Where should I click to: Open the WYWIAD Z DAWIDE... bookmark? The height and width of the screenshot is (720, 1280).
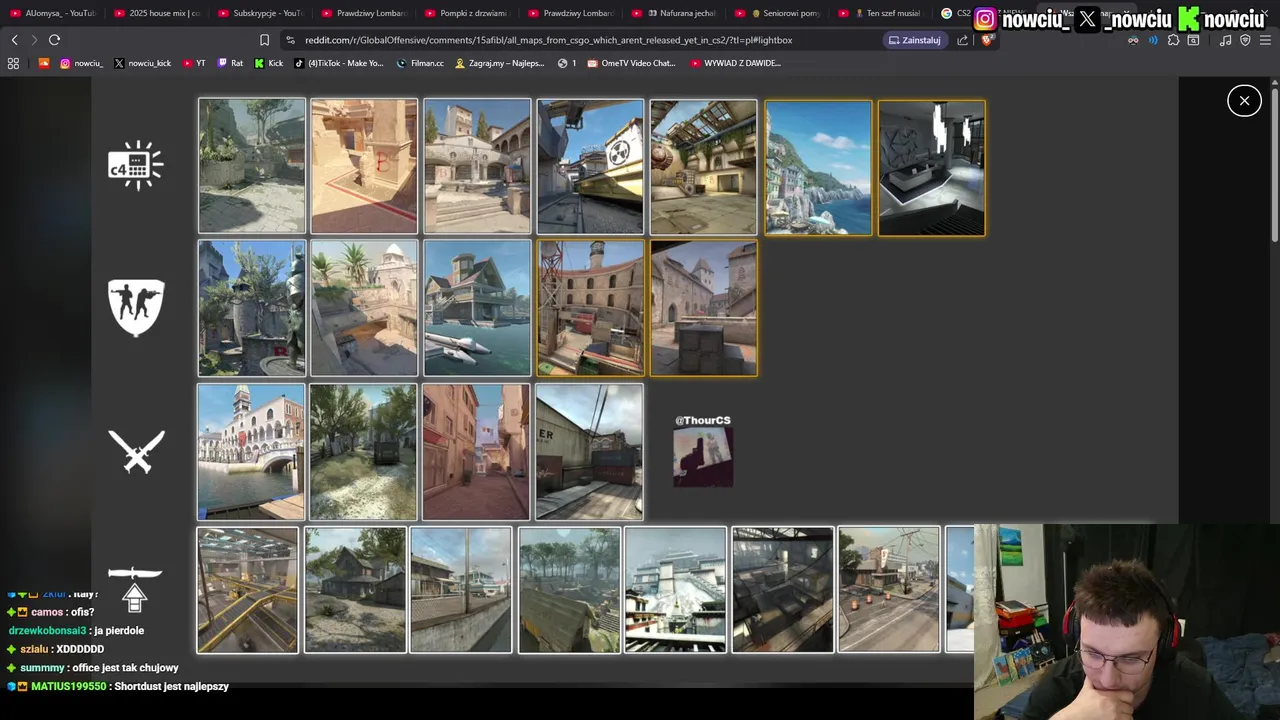(735, 63)
